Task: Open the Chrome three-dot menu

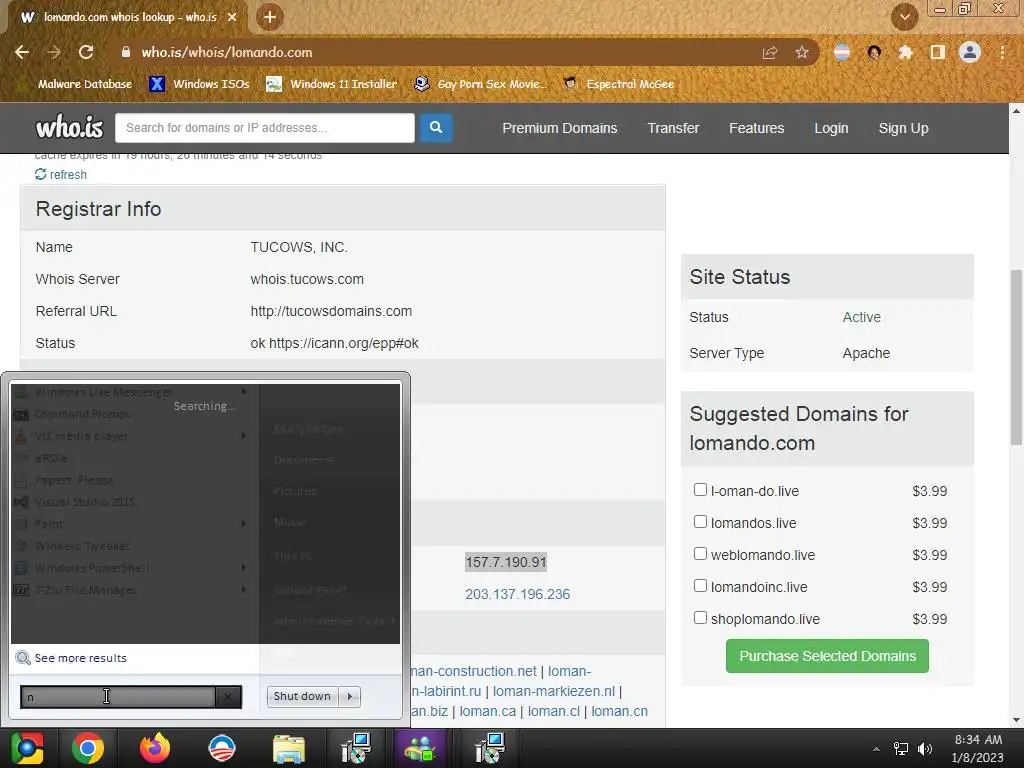Action: [1002, 52]
